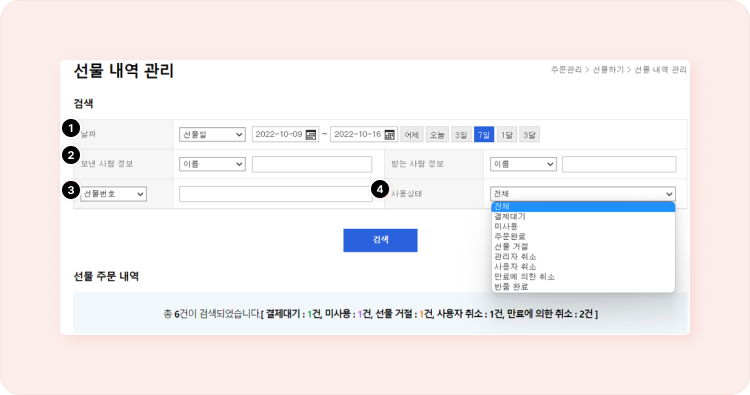The image size is (750, 395).
Task: Open the start date calendar icon
Action: (311, 135)
